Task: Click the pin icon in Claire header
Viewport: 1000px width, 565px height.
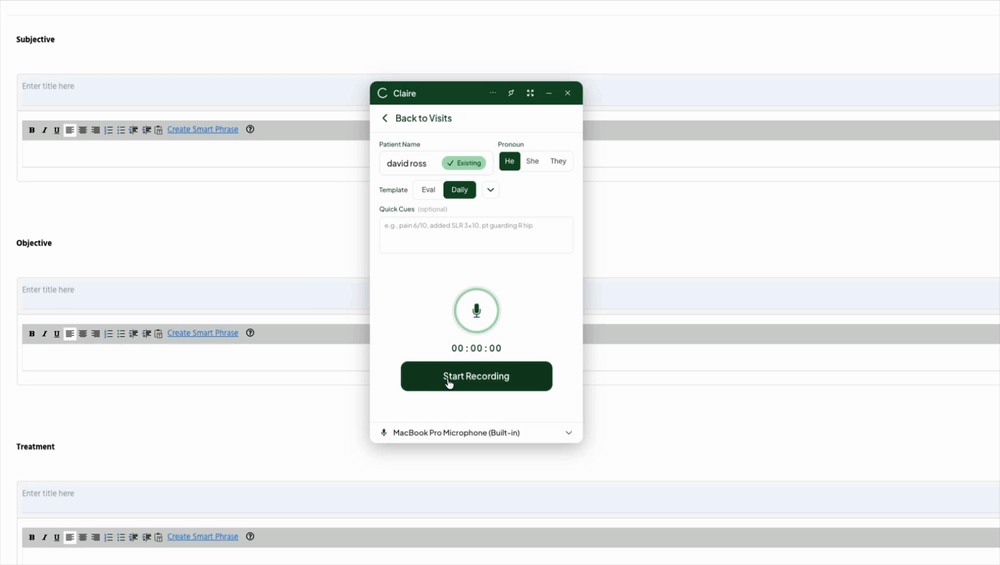Action: (511, 93)
